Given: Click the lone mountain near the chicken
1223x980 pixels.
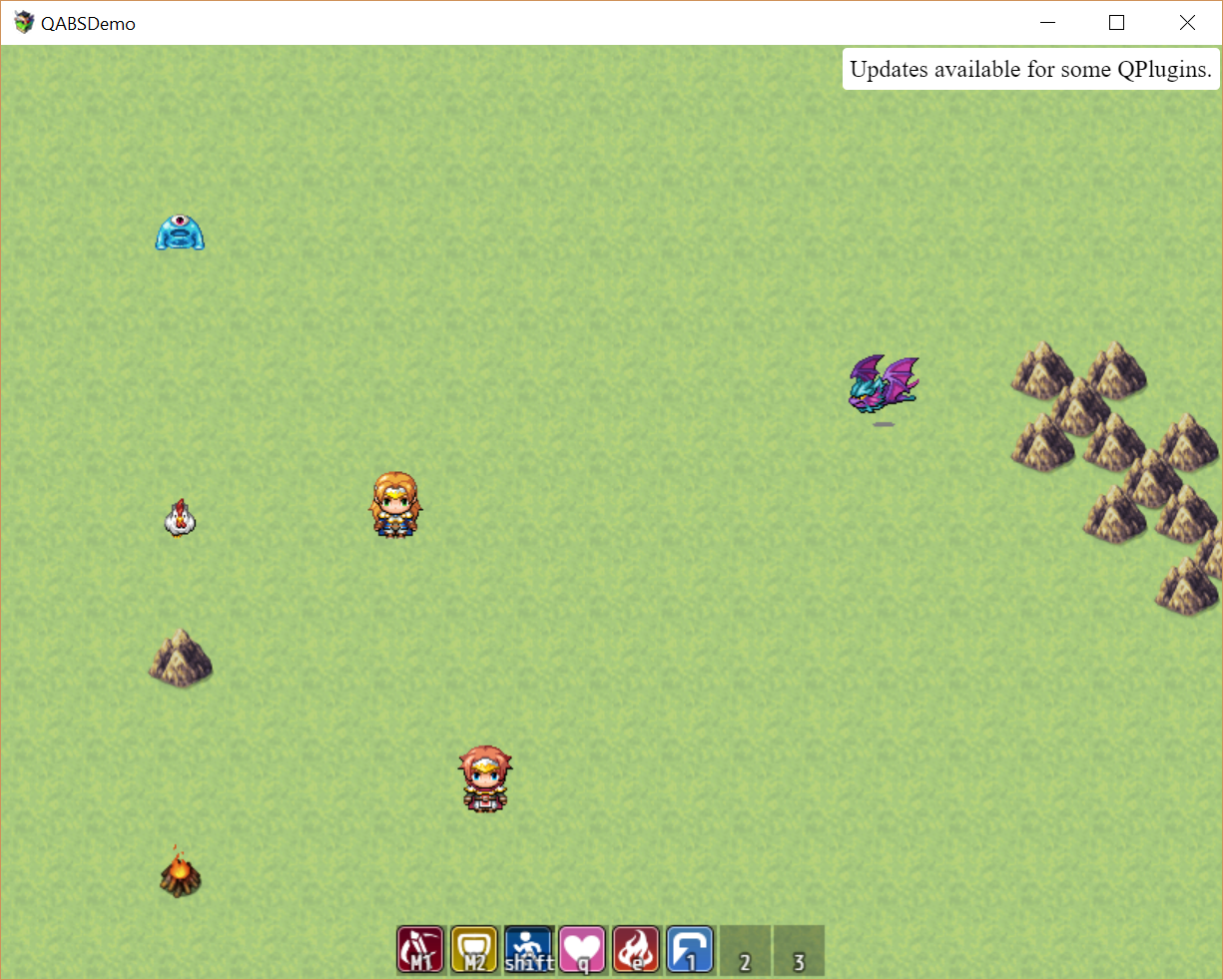Looking at the screenshot, I should tap(181, 659).
